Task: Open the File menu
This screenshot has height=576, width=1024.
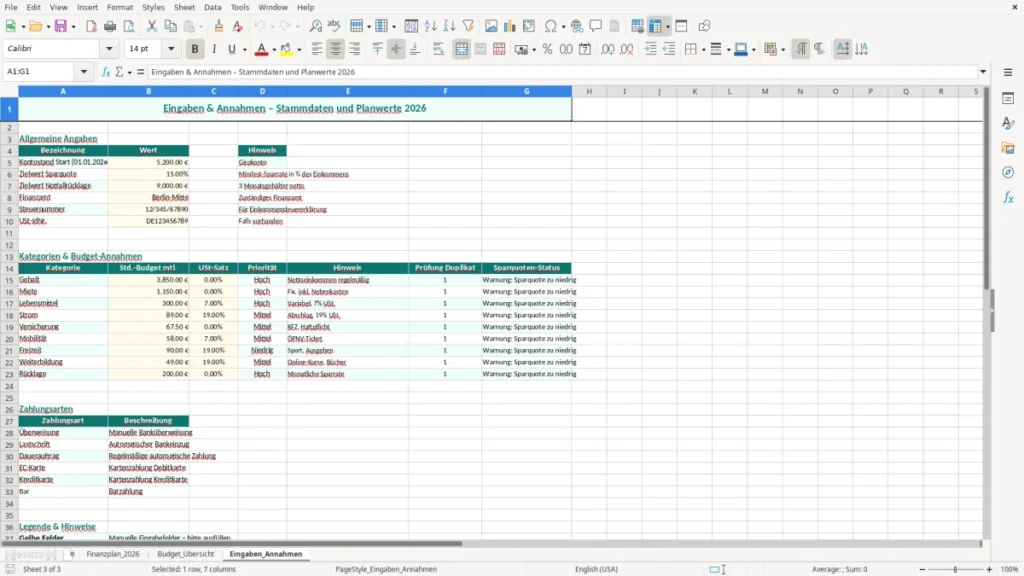Action: 11,7
